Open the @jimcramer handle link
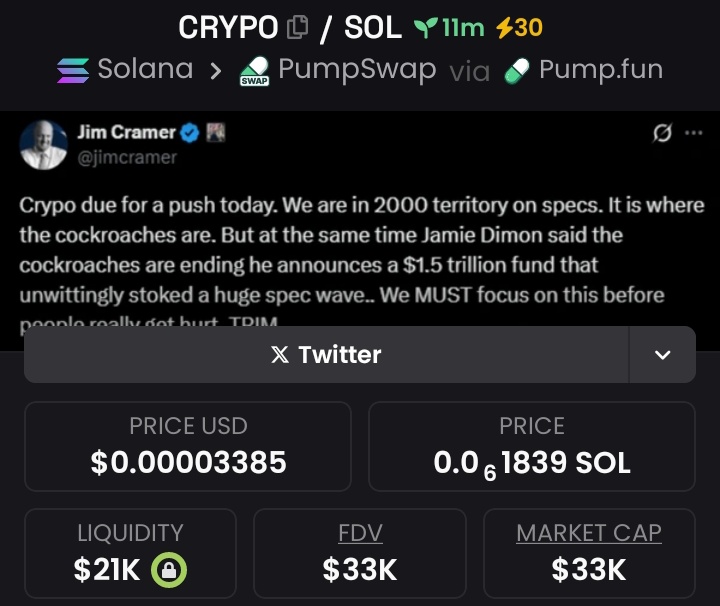This screenshot has width=720, height=606. pyautogui.click(x=127, y=157)
